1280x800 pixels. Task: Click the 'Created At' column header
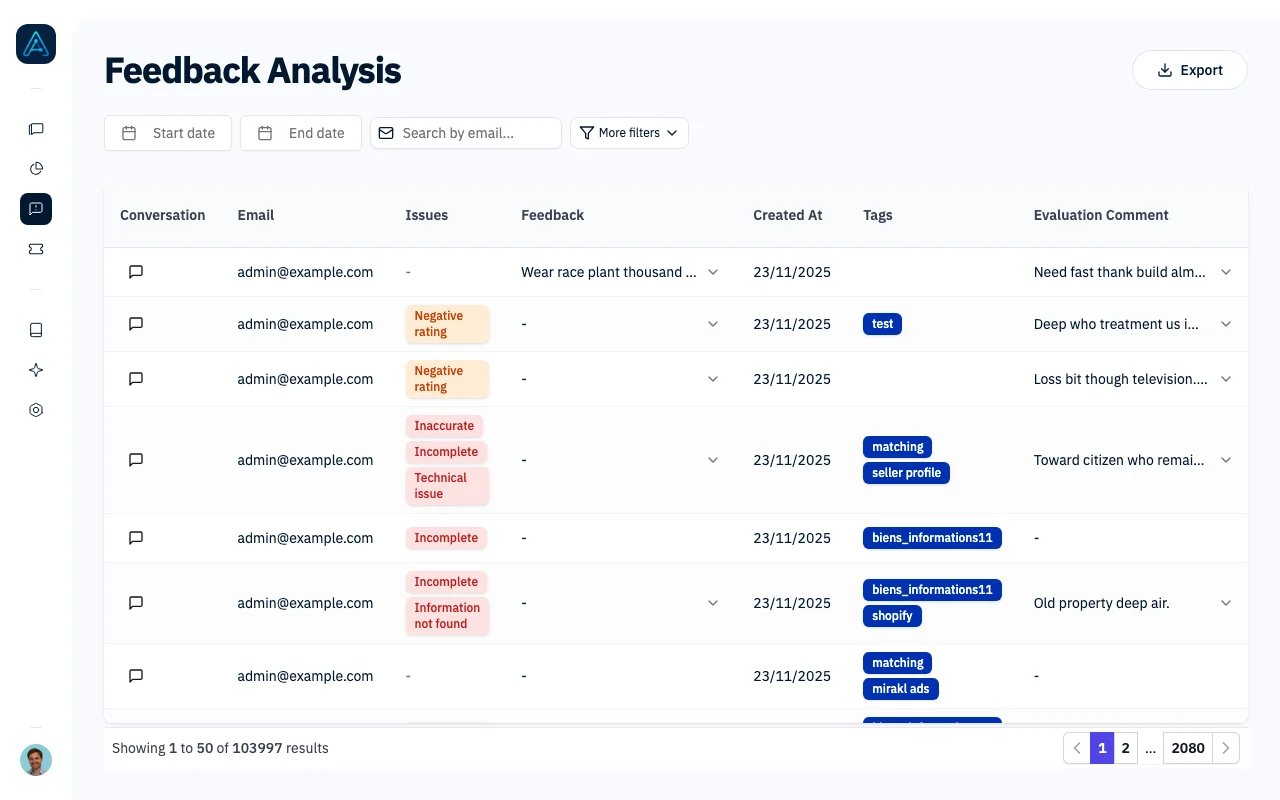point(788,215)
